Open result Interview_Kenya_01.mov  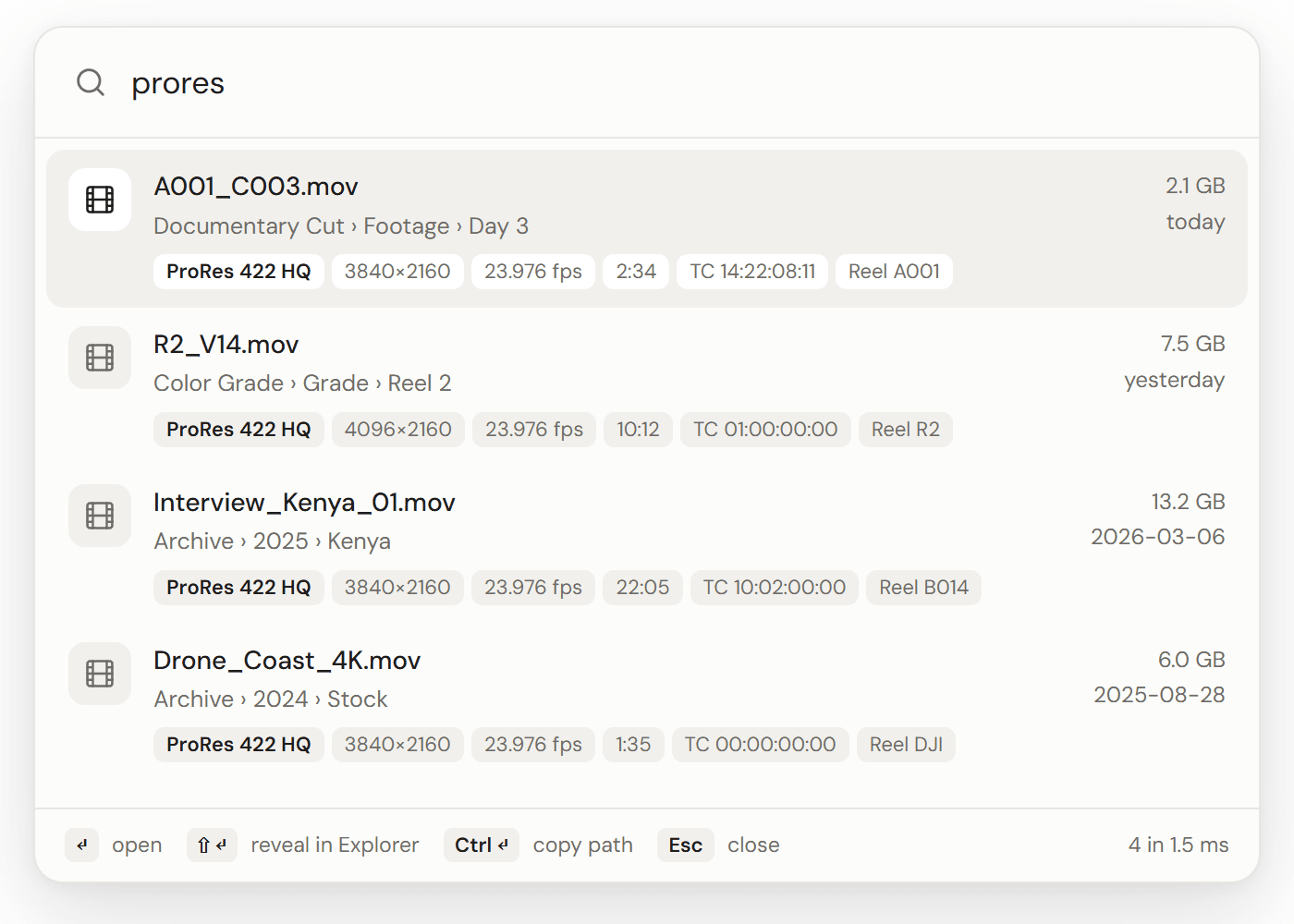(647, 544)
